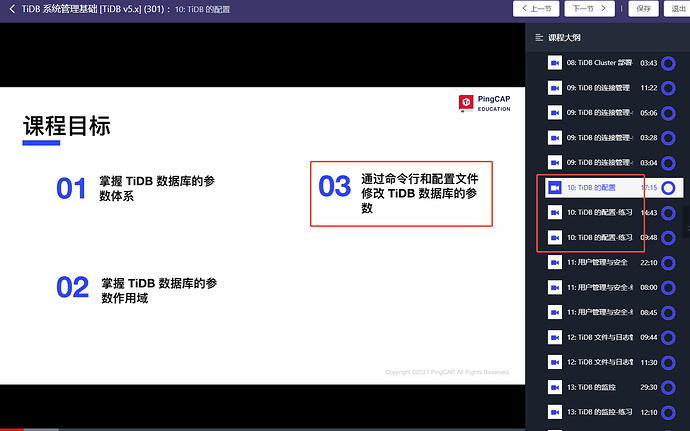Screen dimensions: 690x431
Task: Open '10: TiDB 的配置-练习' title lasting 14:43
Action: point(599,213)
